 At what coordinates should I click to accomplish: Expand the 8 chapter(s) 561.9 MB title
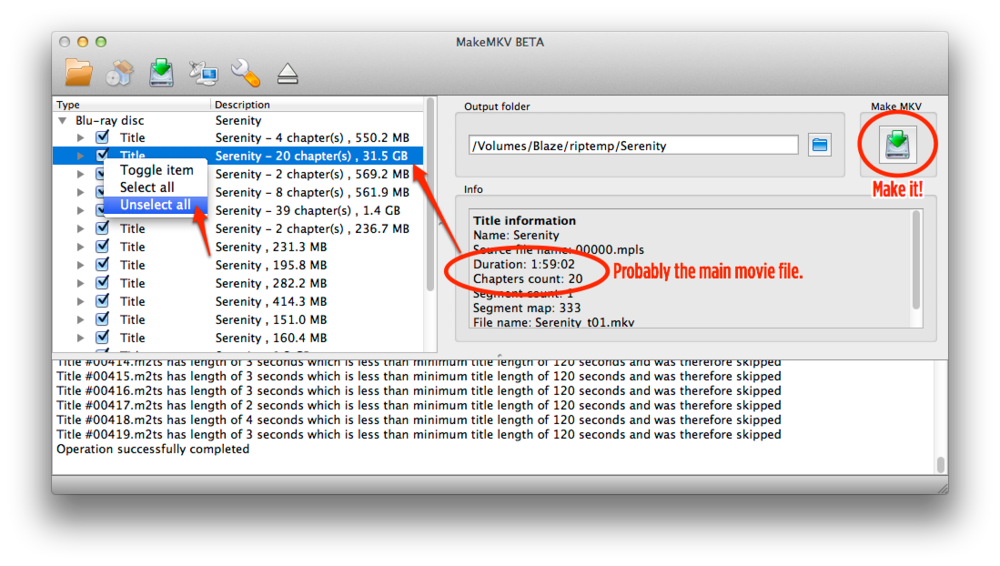[80, 192]
